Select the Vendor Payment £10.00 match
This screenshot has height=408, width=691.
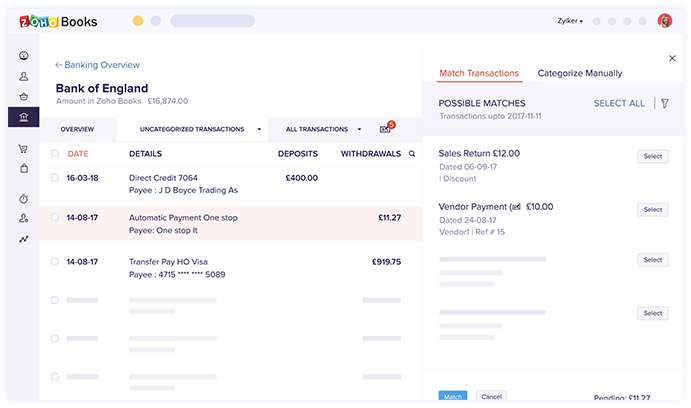653,209
